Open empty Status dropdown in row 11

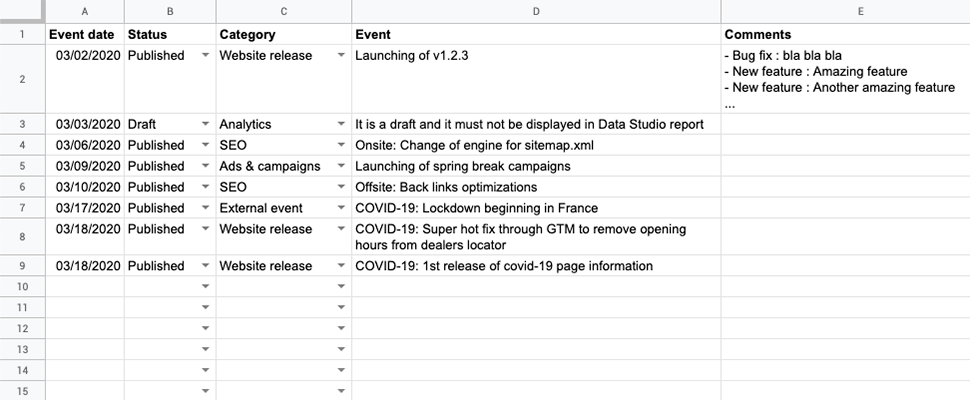click(x=205, y=308)
